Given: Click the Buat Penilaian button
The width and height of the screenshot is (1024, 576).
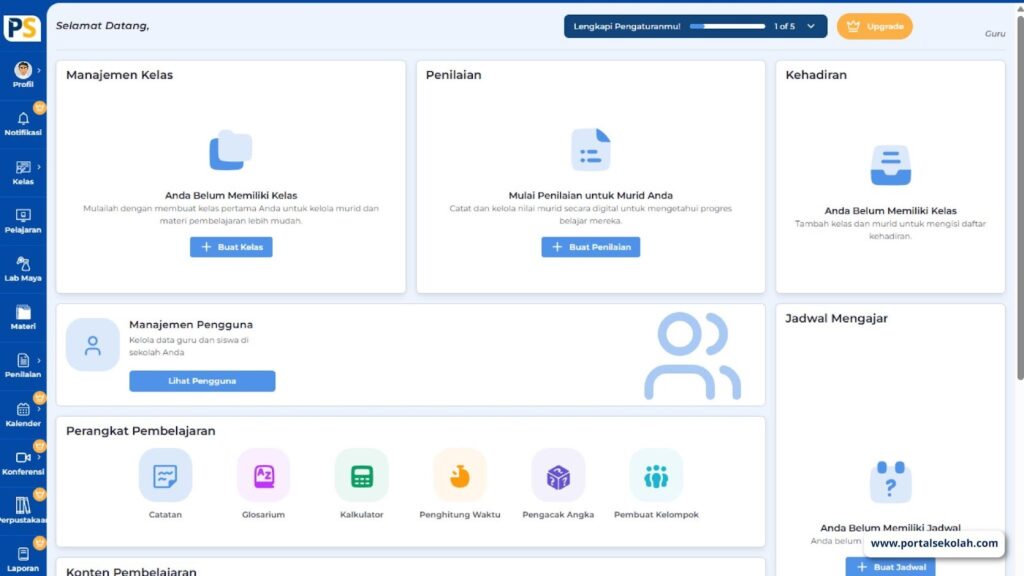Looking at the screenshot, I should (590, 247).
